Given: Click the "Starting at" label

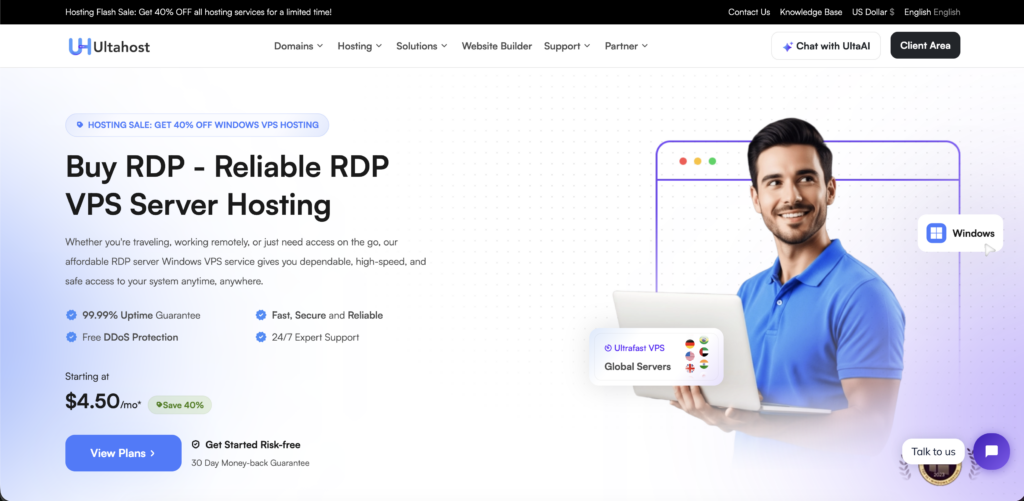Looking at the screenshot, I should tap(87, 376).
